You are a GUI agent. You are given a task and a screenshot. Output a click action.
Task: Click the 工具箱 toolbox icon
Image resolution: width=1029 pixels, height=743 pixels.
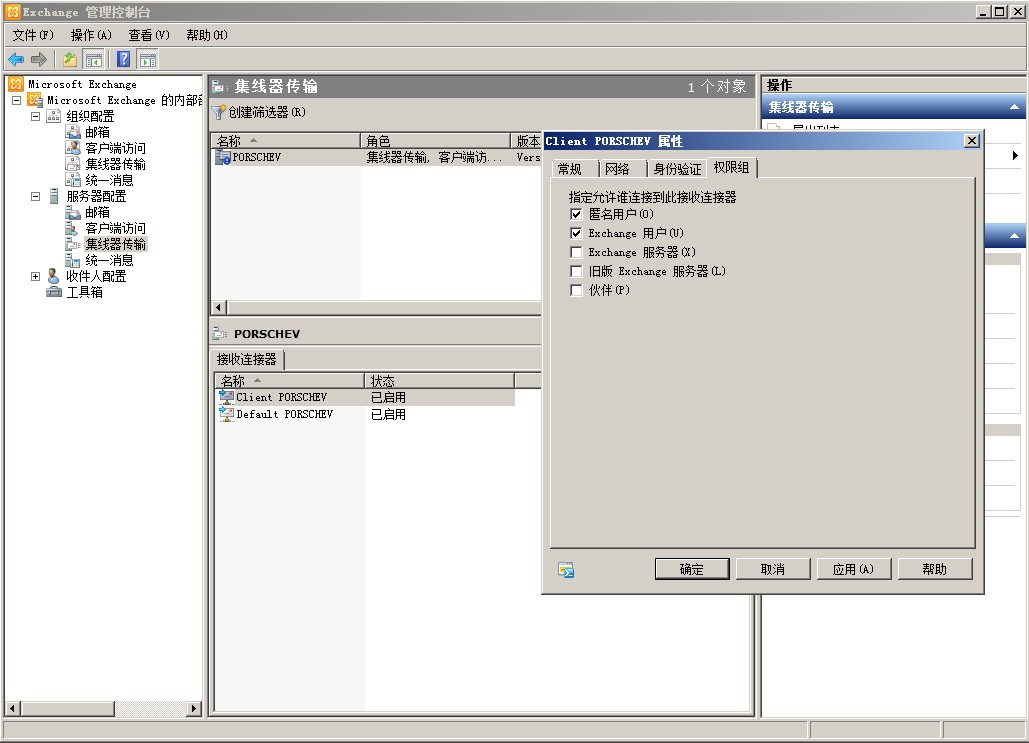pyautogui.click(x=54, y=292)
